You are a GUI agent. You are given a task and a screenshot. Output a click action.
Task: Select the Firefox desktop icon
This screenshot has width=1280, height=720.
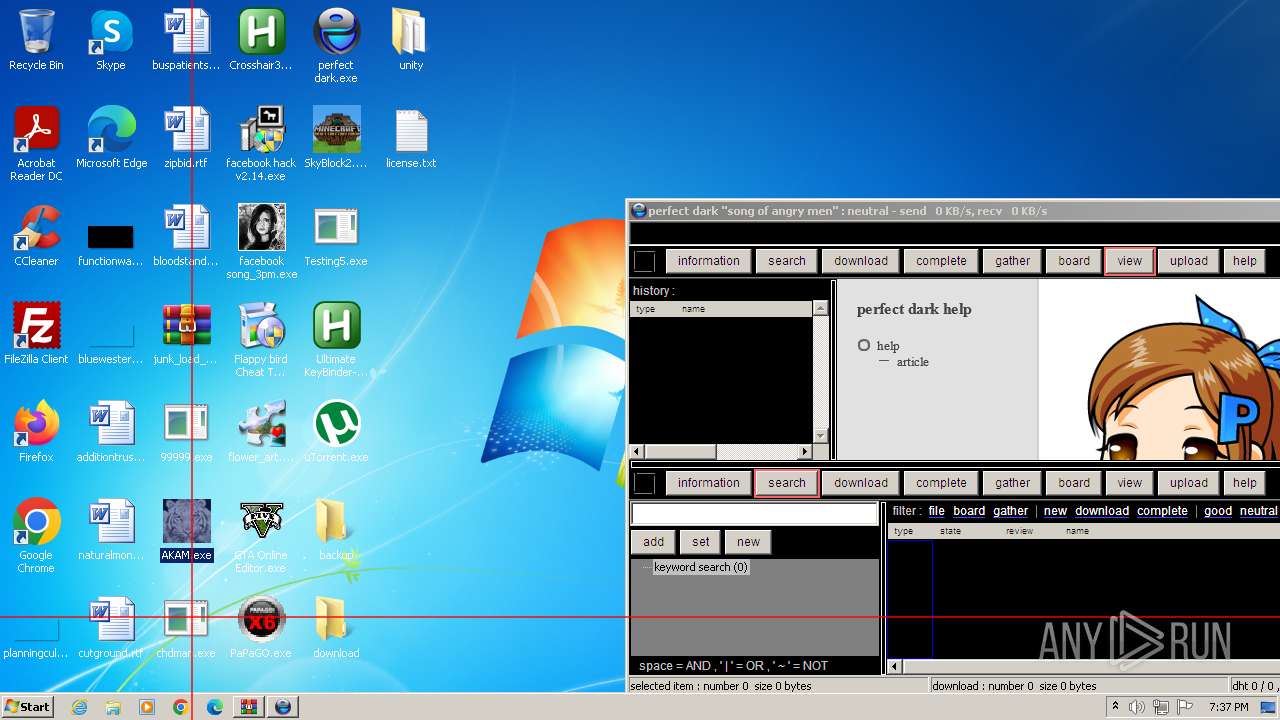(36, 432)
